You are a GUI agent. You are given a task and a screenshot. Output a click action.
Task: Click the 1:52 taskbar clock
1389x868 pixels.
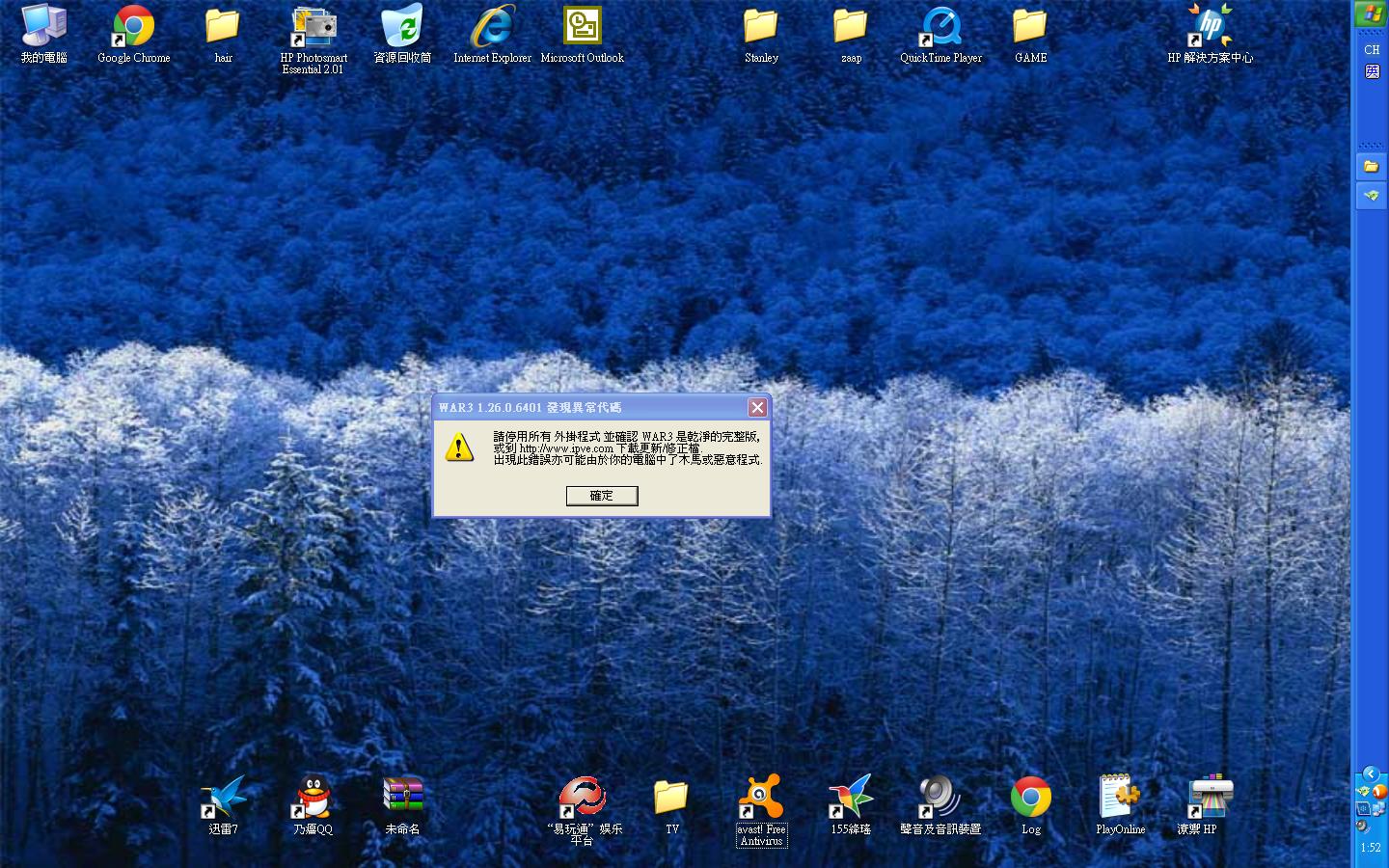coord(1371,848)
